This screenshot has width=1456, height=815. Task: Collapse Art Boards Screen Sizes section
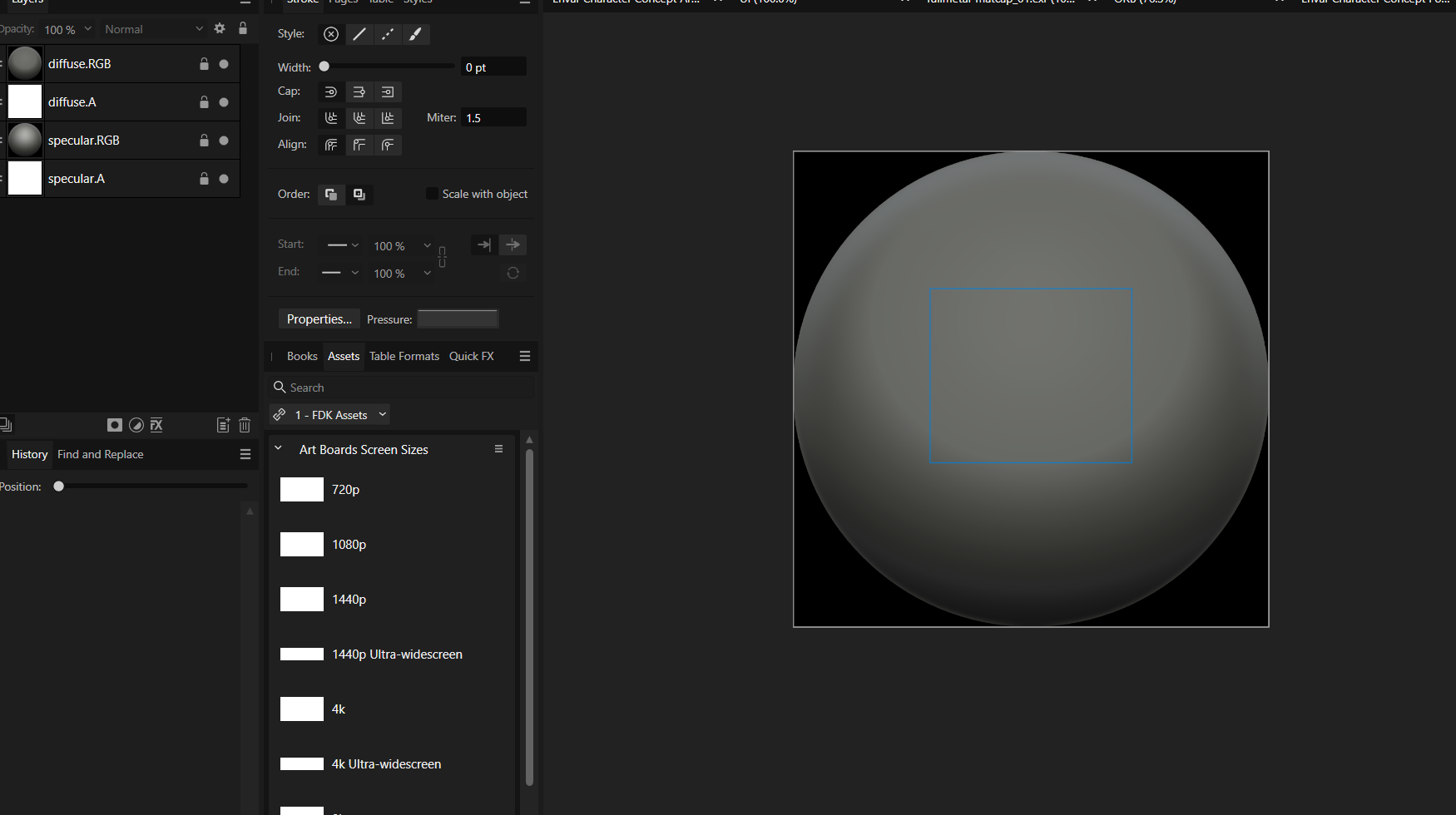[x=279, y=449]
